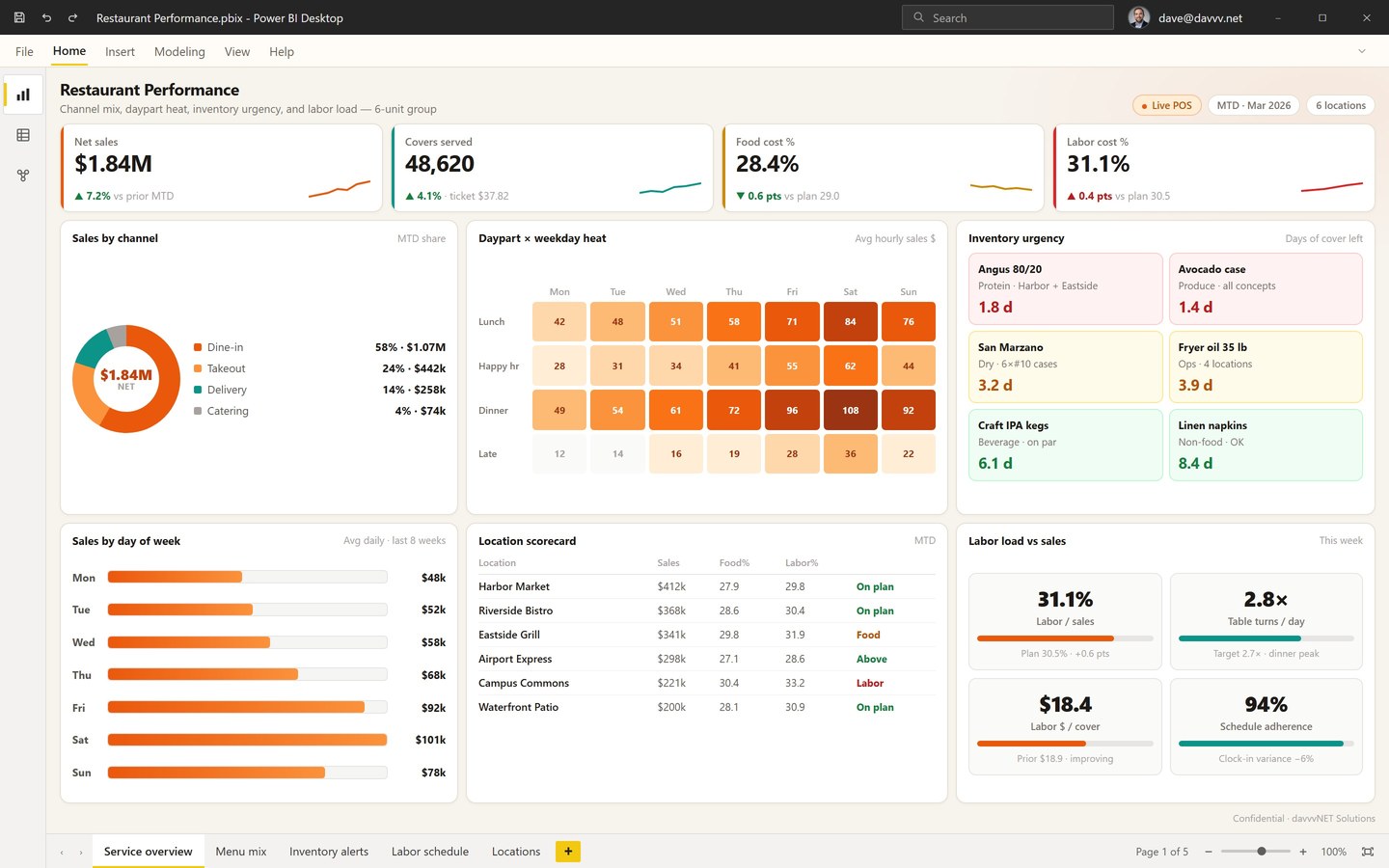Click the Dine-in orange legend swatch
Viewport: 1389px width, 868px height.
tap(198, 347)
